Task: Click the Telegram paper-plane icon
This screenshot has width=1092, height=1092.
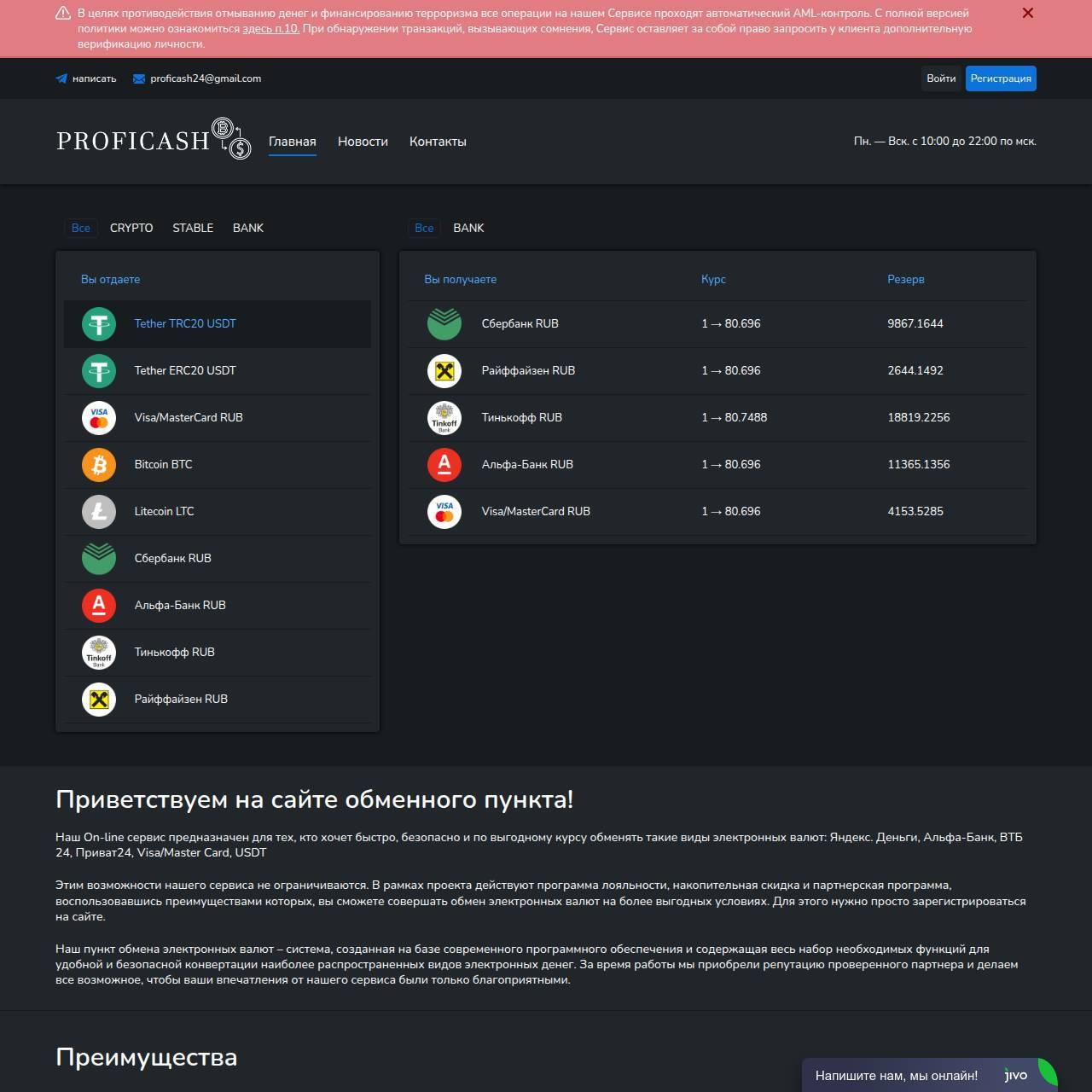Action: 61,78
